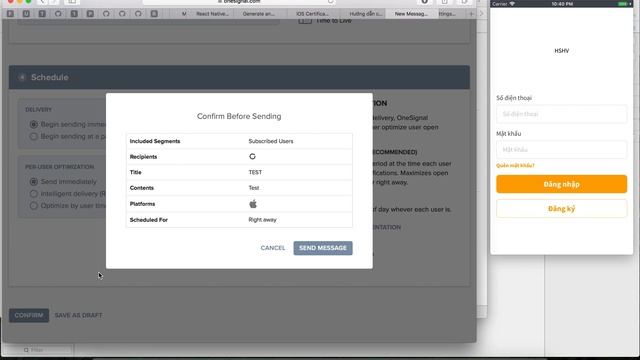
Task: Open the second pinned tab icon
Action: coord(26,13)
